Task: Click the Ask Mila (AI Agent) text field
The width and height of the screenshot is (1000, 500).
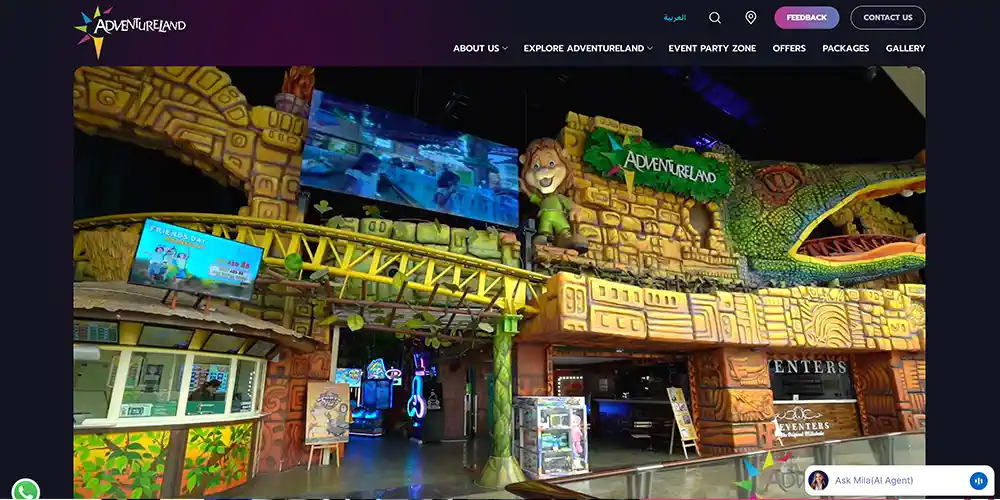Action: pyautogui.click(x=895, y=481)
